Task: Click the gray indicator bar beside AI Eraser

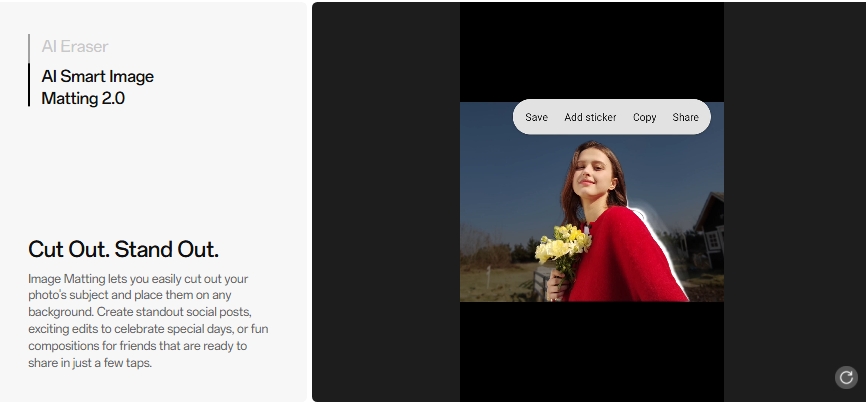Action: (x=29, y=48)
